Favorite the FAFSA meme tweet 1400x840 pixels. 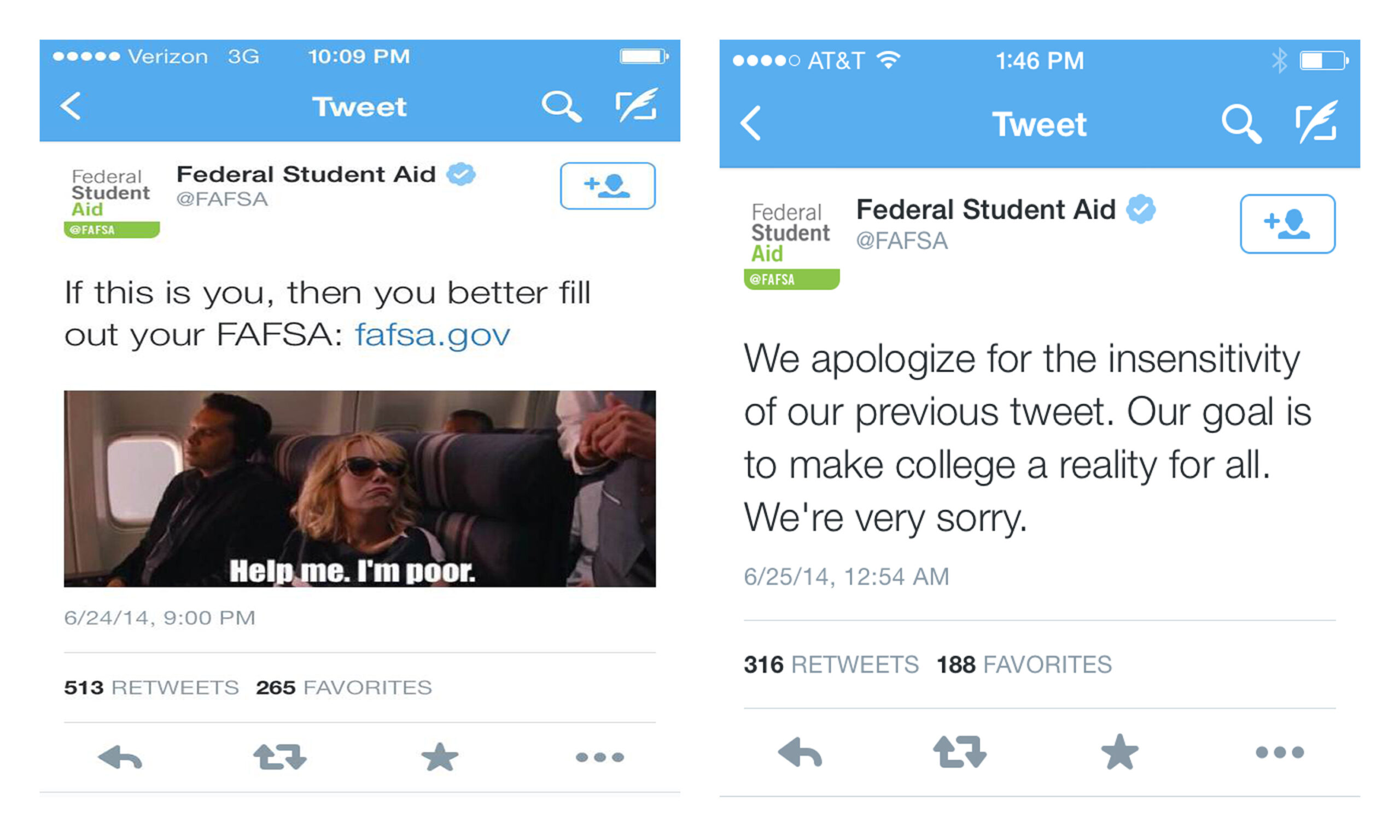click(x=440, y=757)
